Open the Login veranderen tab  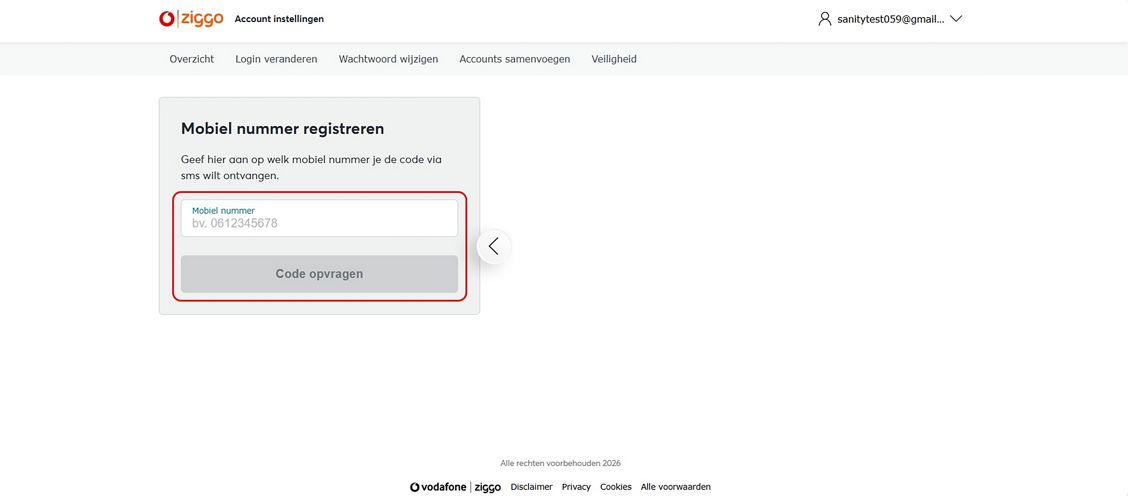tap(276, 59)
